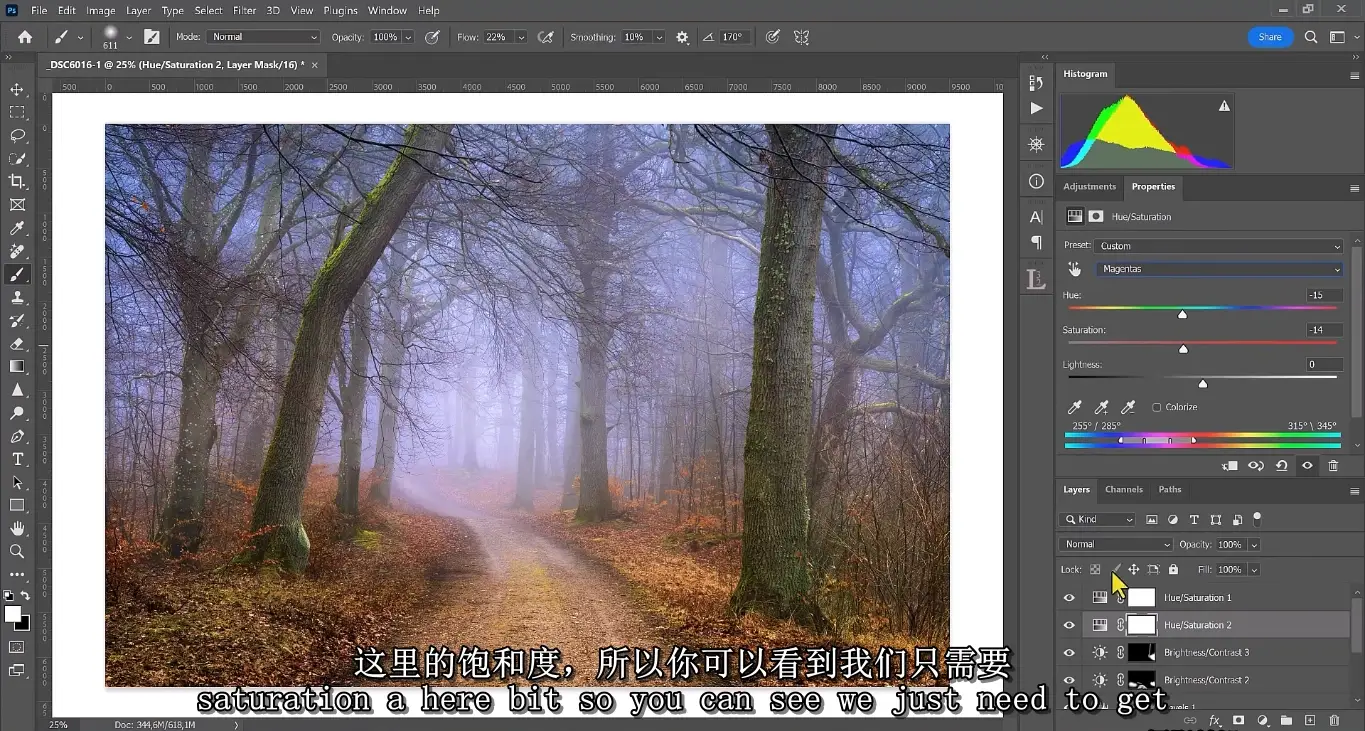Select the Horizontal Type tool

pos(17,459)
